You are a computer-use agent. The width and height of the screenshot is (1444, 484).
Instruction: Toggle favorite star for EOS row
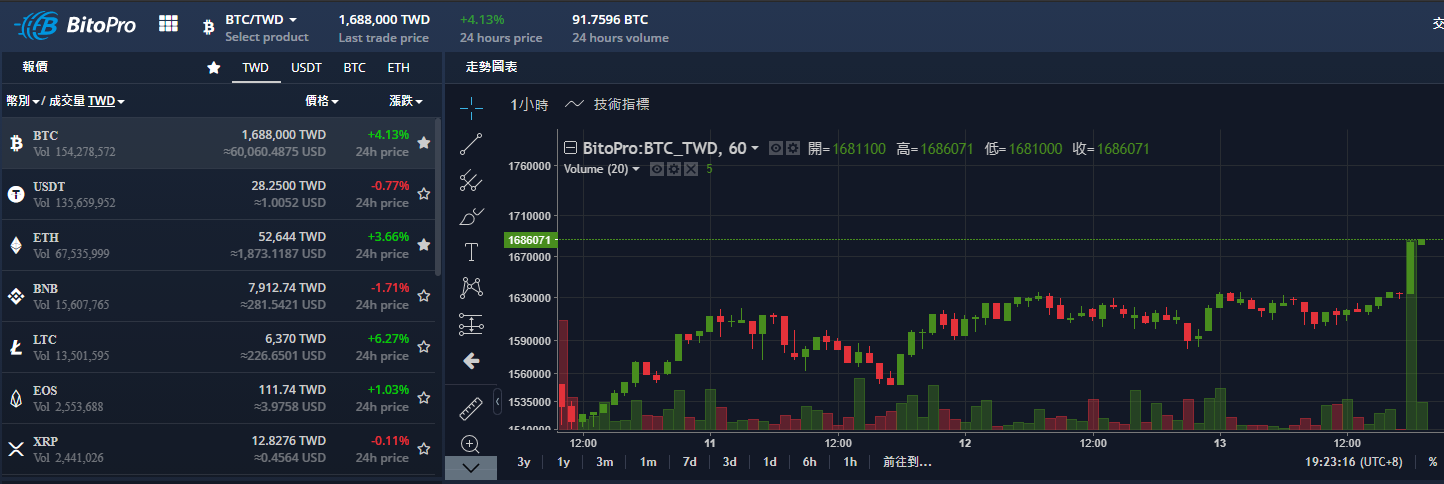(424, 398)
